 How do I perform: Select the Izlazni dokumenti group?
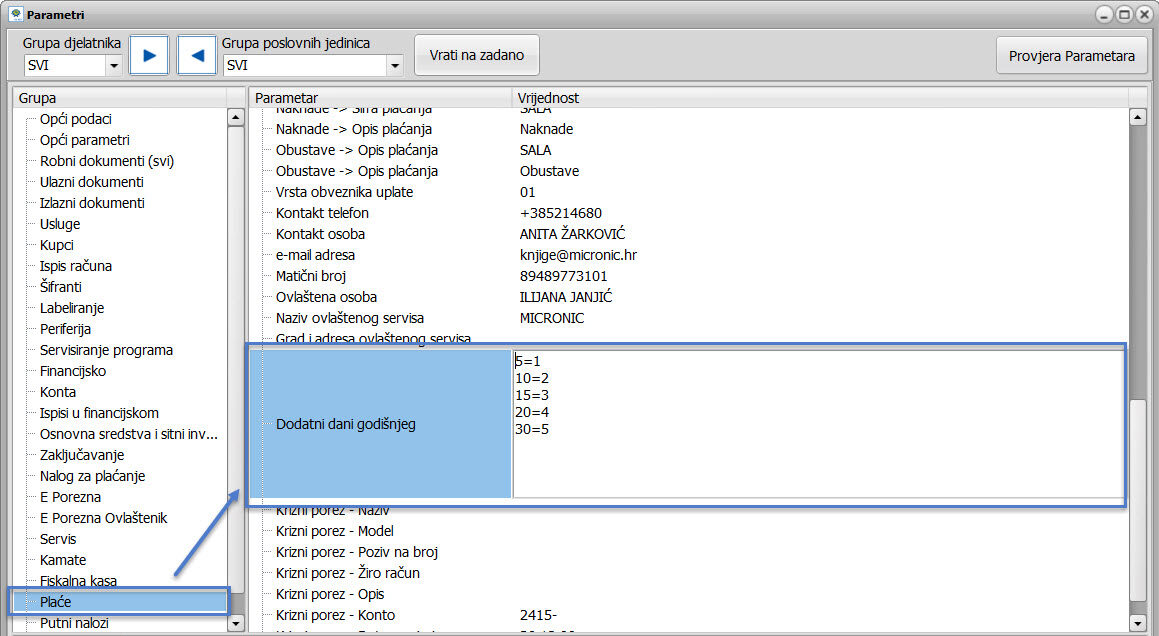pos(92,203)
